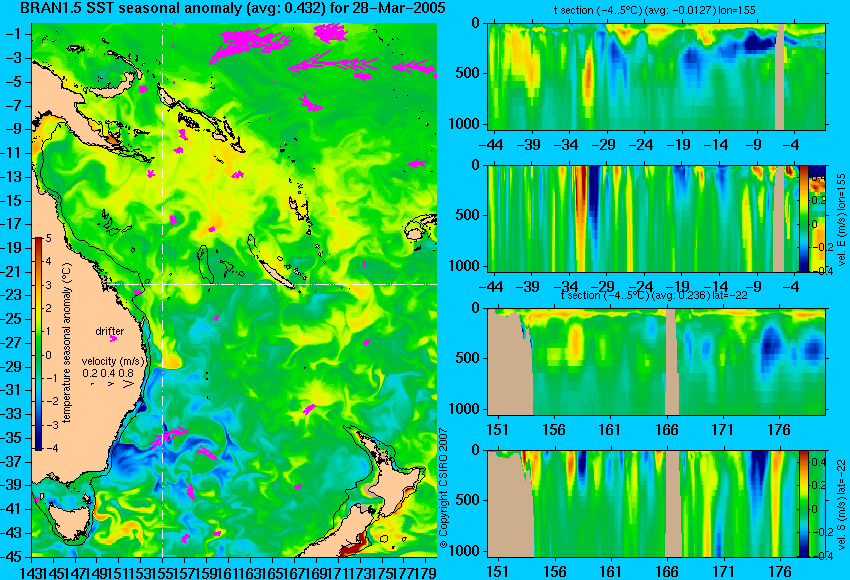This screenshot has height=580, width=850.
Task: Click the '-23' latitude label on the SST map
Action: [13, 295]
